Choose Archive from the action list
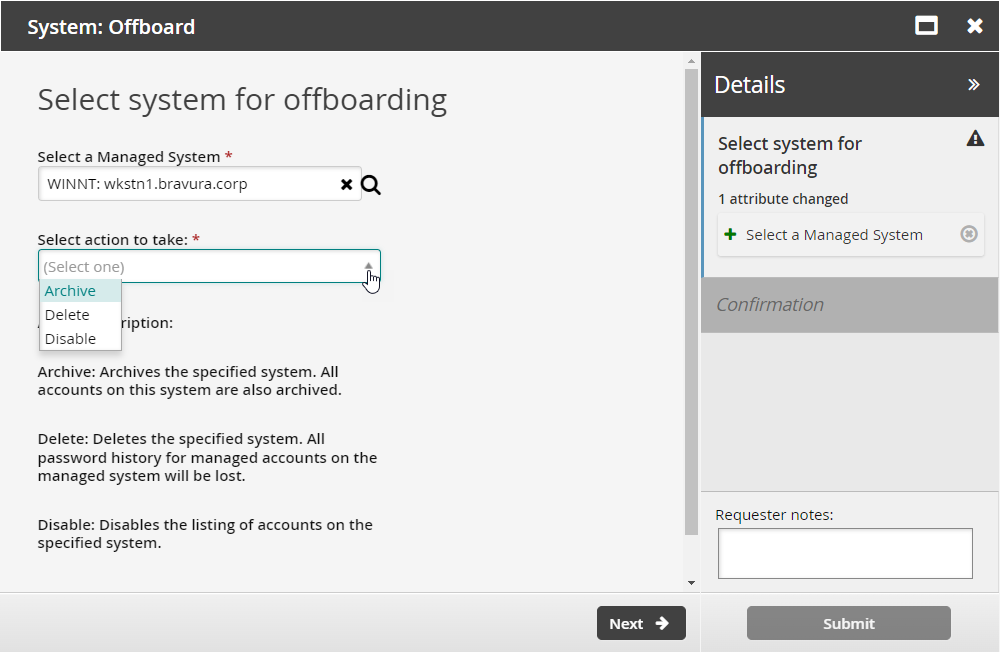Screen dimensions: 1000x652 (71, 291)
